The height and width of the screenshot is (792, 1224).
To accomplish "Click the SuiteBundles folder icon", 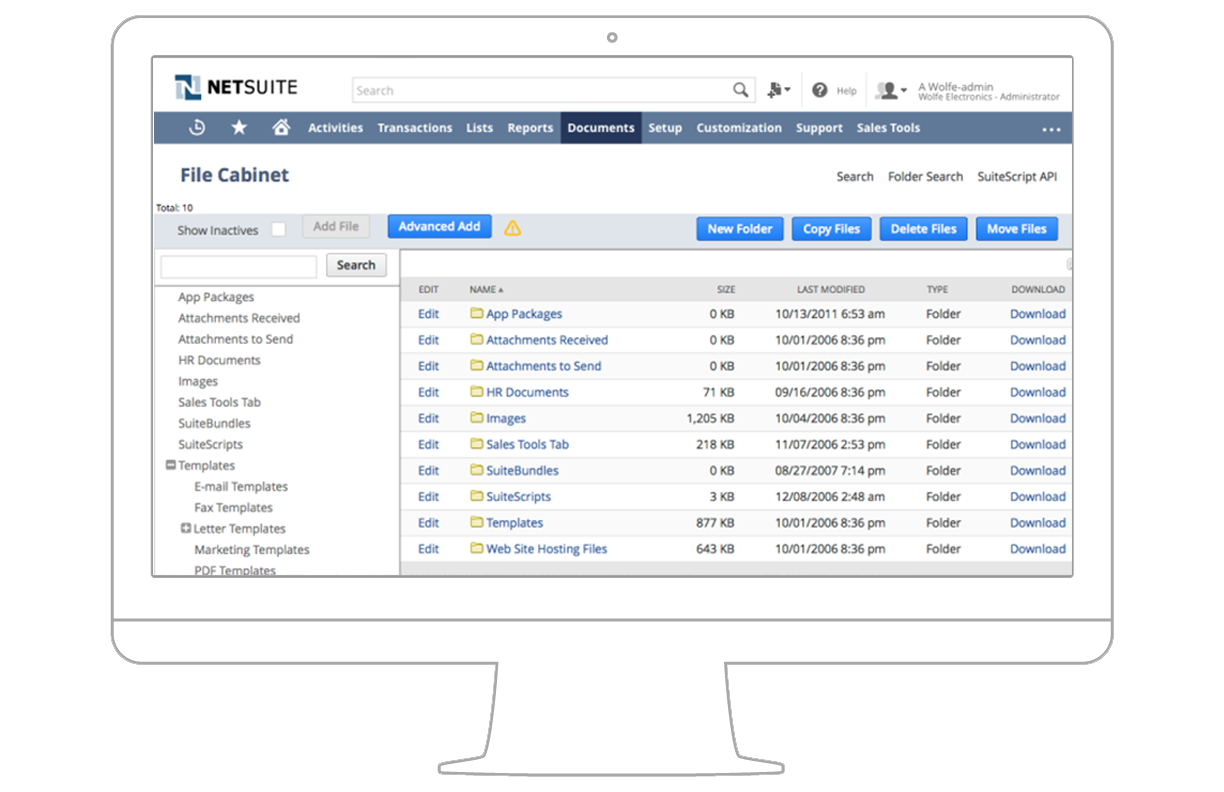I will pos(477,469).
